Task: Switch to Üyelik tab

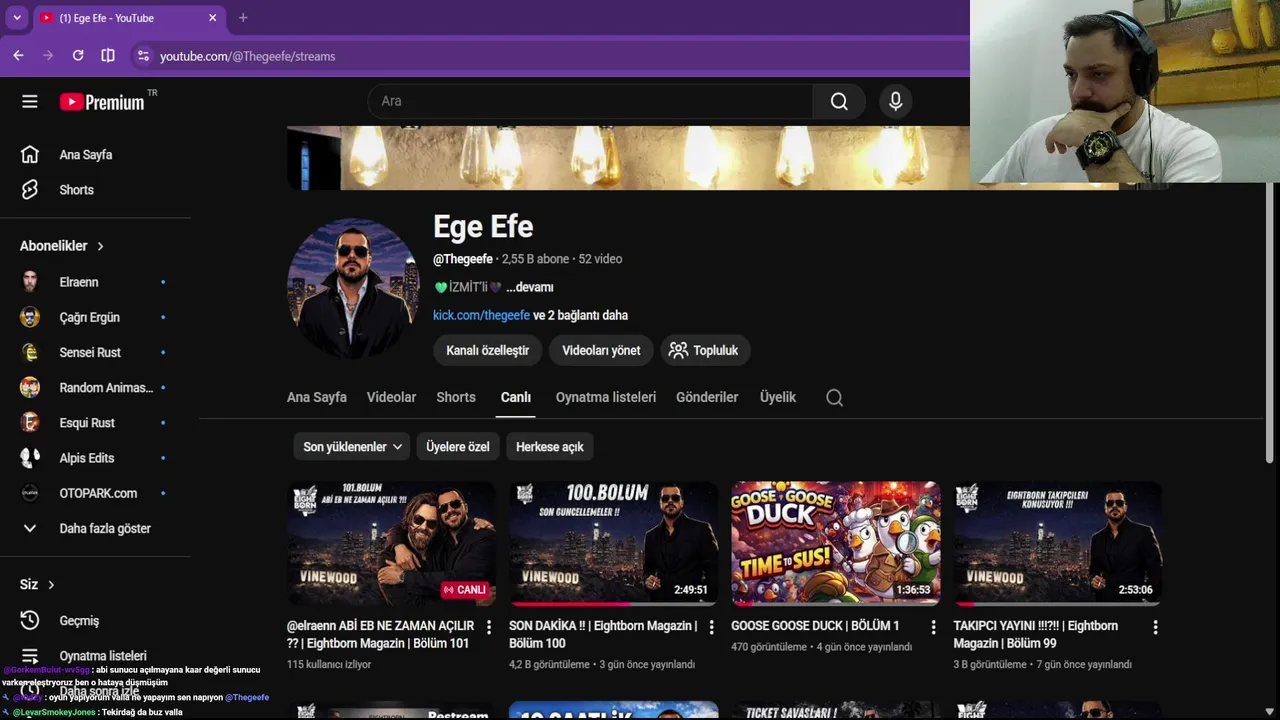Action: point(778,397)
